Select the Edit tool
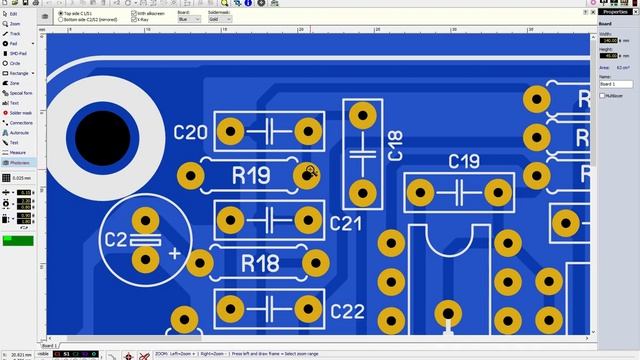640x360 pixels. (10, 14)
